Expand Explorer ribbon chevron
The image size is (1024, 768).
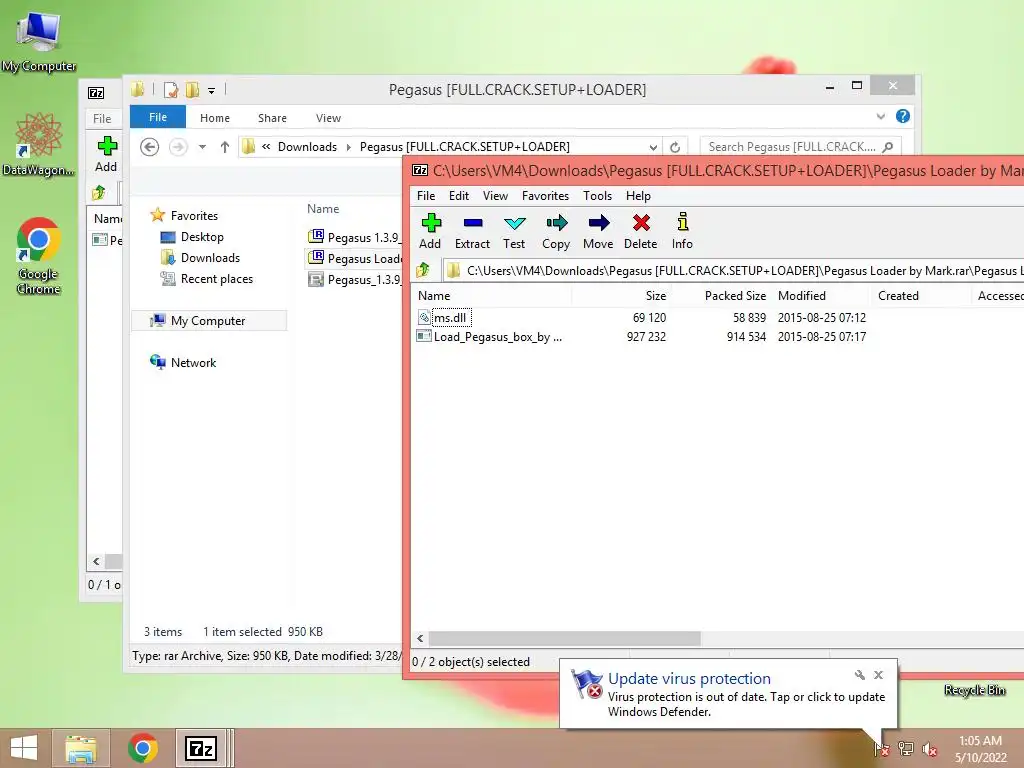[880, 116]
